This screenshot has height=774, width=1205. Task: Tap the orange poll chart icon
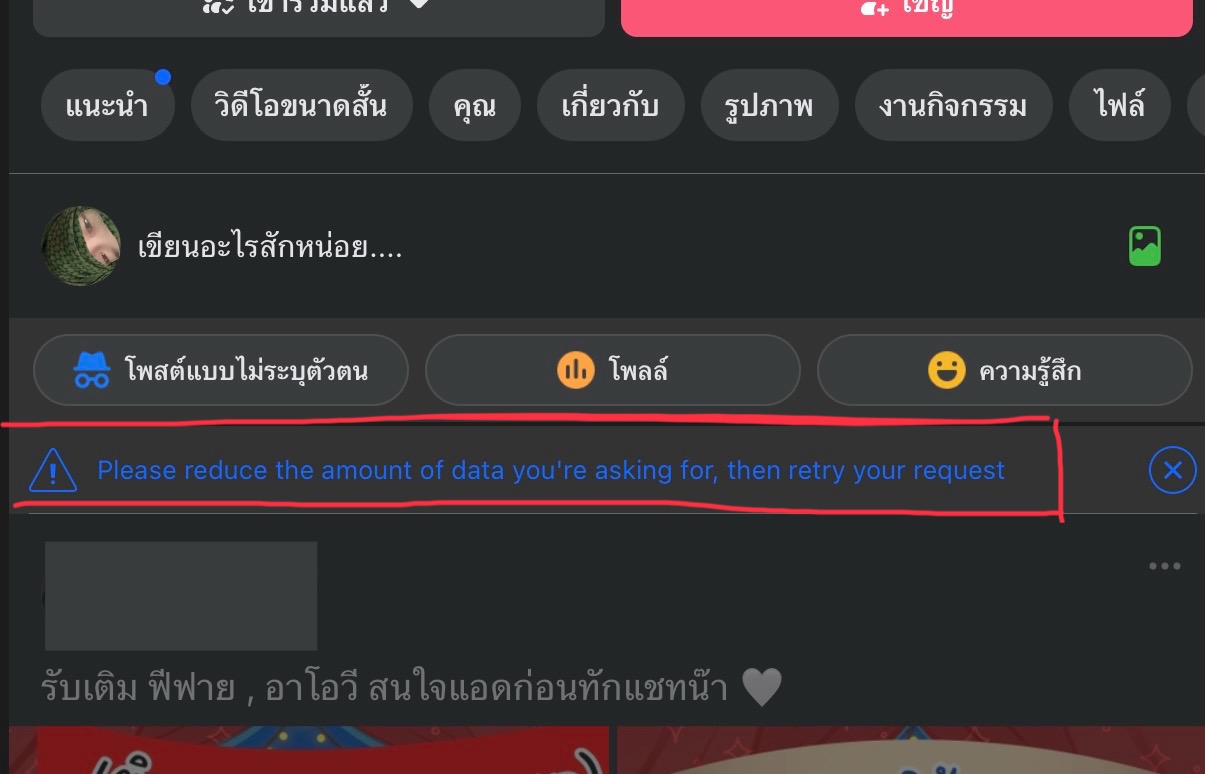click(x=575, y=371)
